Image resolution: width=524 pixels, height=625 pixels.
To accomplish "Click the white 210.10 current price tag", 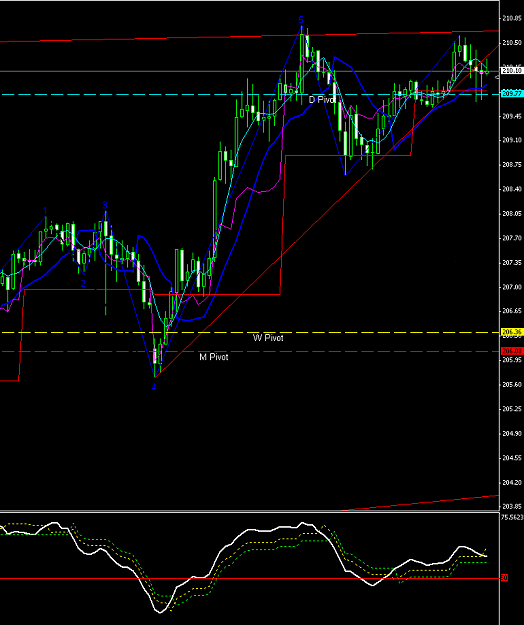I will (x=512, y=71).
